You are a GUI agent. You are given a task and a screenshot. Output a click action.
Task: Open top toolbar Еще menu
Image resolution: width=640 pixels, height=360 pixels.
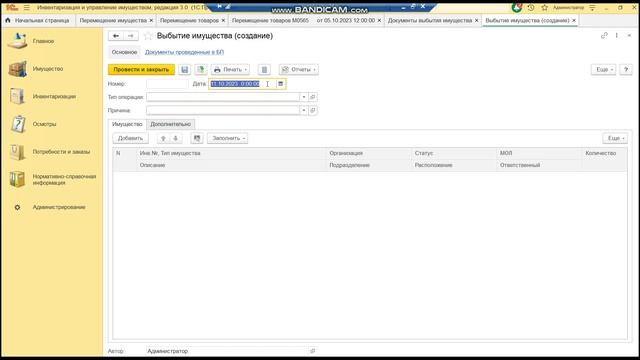coord(603,70)
